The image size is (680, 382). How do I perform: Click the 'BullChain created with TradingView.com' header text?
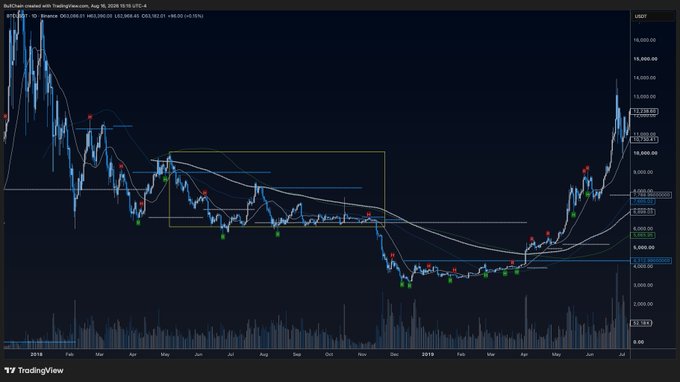coord(46,6)
